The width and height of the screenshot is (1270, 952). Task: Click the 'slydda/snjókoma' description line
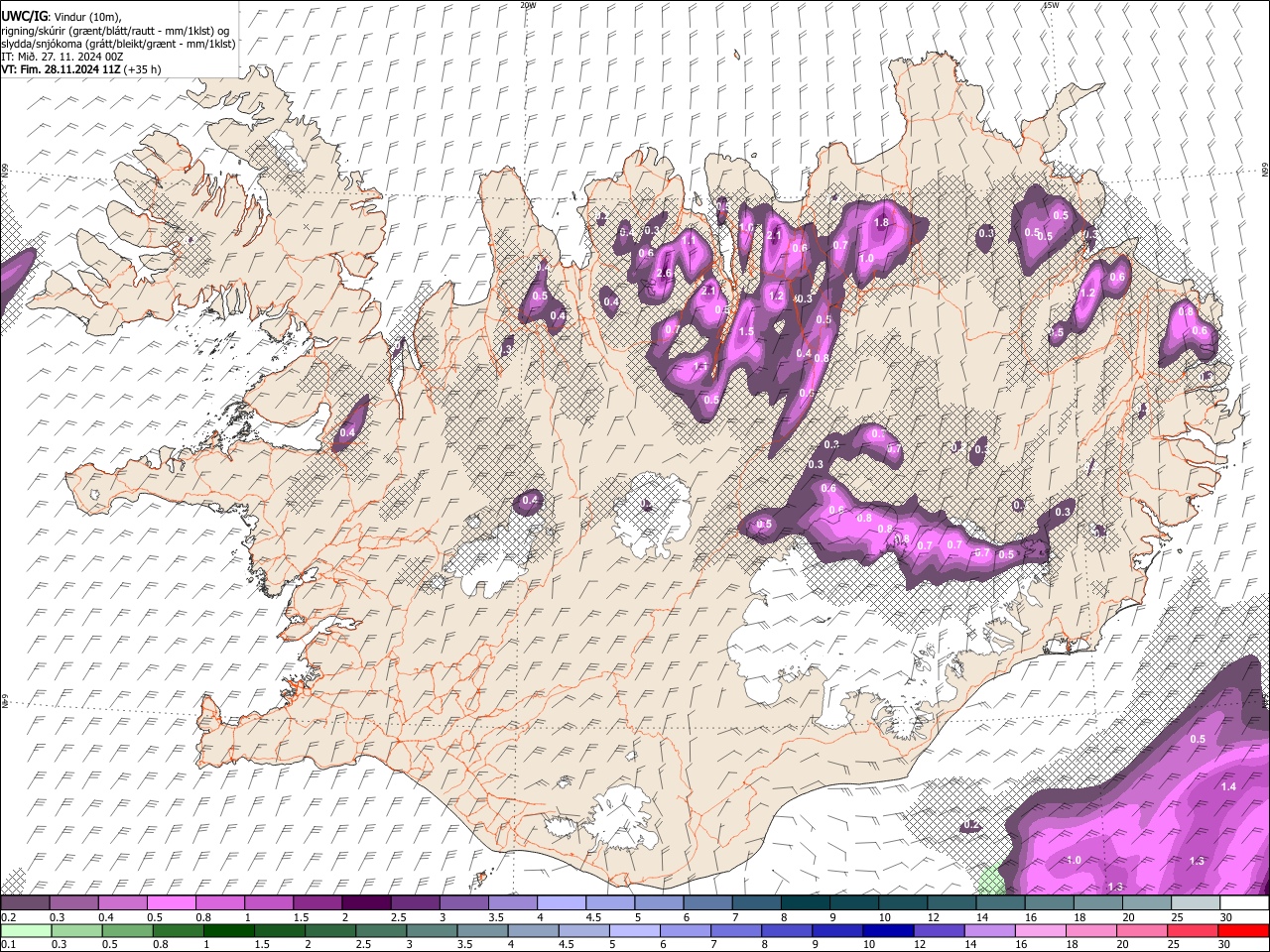pyautogui.click(x=118, y=44)
